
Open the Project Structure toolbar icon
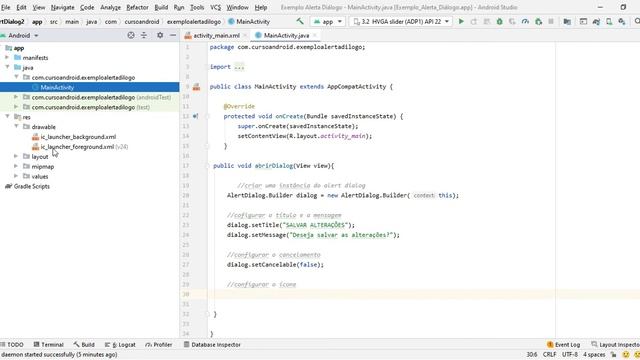[x=567, y=21]
